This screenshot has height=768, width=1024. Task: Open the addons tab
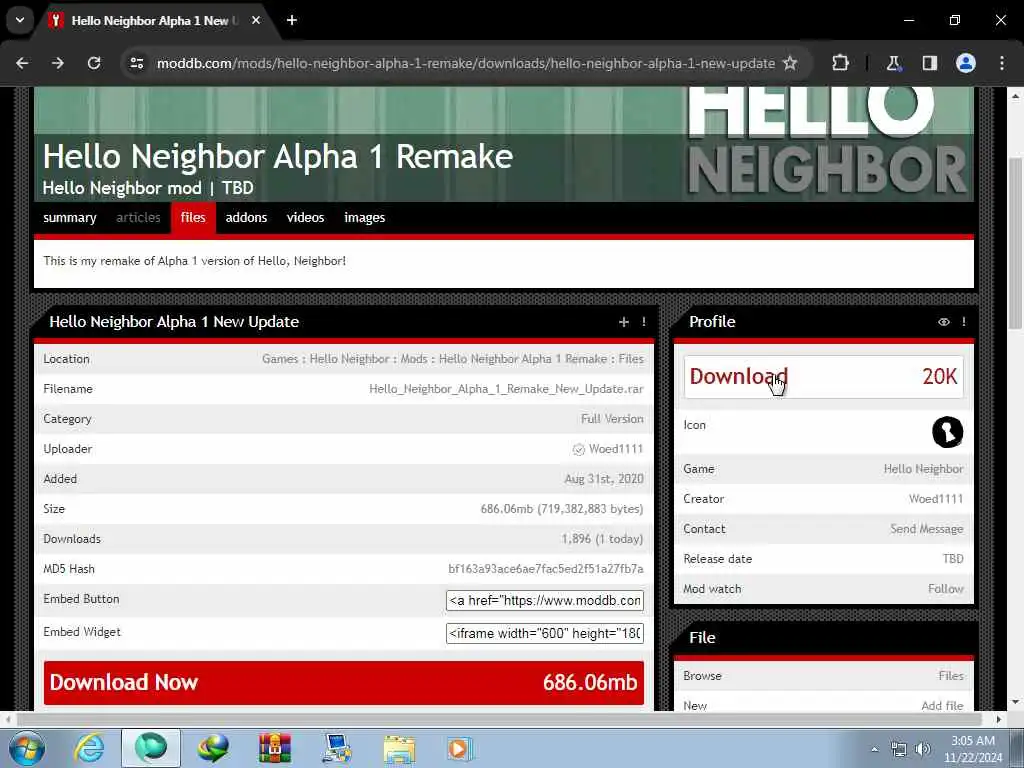click(246, 217)
